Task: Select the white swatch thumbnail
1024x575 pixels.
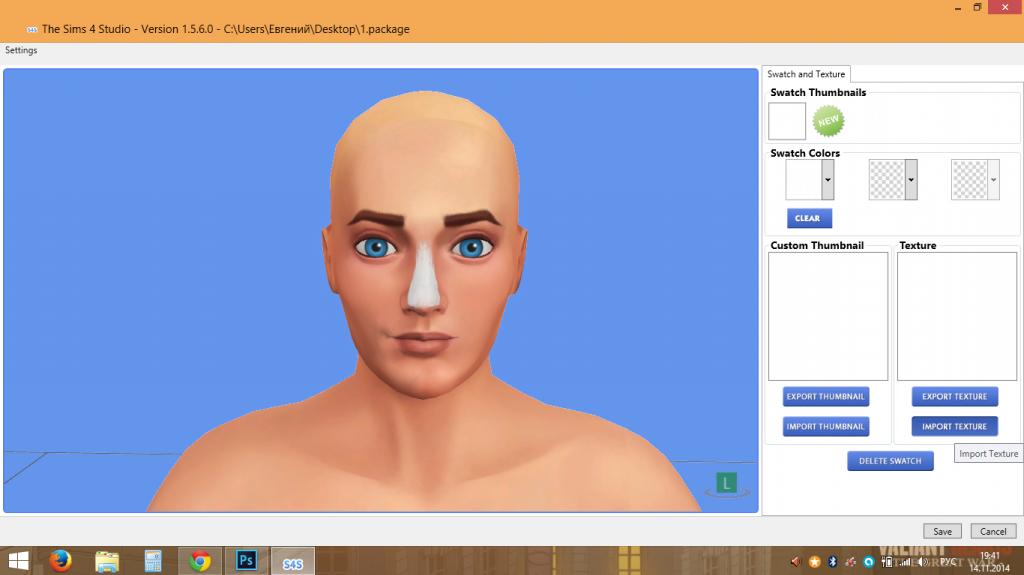Action: coord(787,121)
